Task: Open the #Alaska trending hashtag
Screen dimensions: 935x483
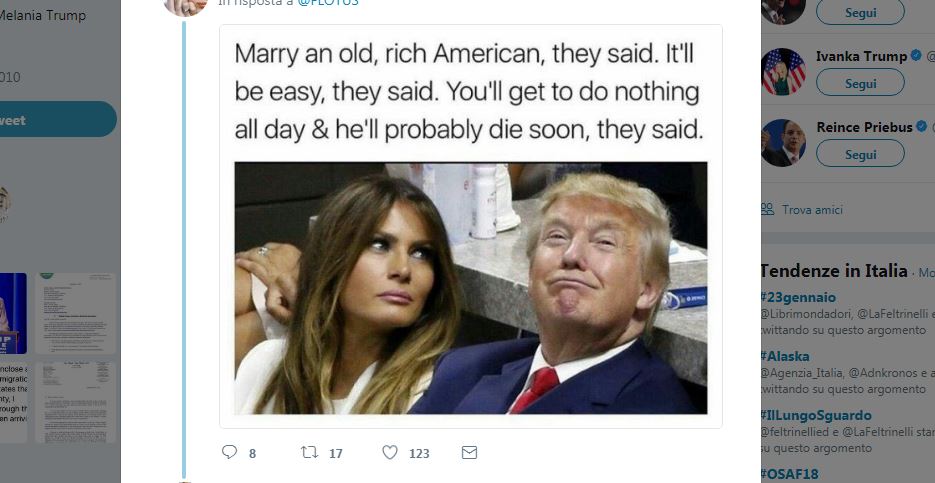Action: pos(785,356)
